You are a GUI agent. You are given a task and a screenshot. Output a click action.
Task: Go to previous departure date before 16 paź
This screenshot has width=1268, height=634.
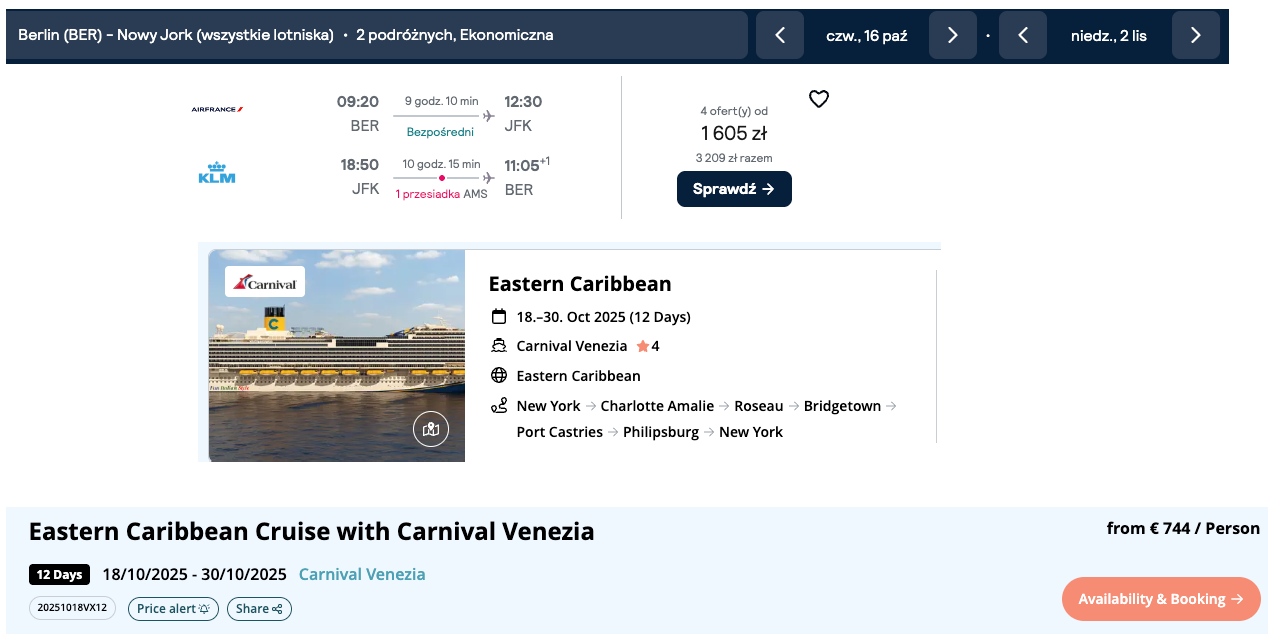coord(780,36)
